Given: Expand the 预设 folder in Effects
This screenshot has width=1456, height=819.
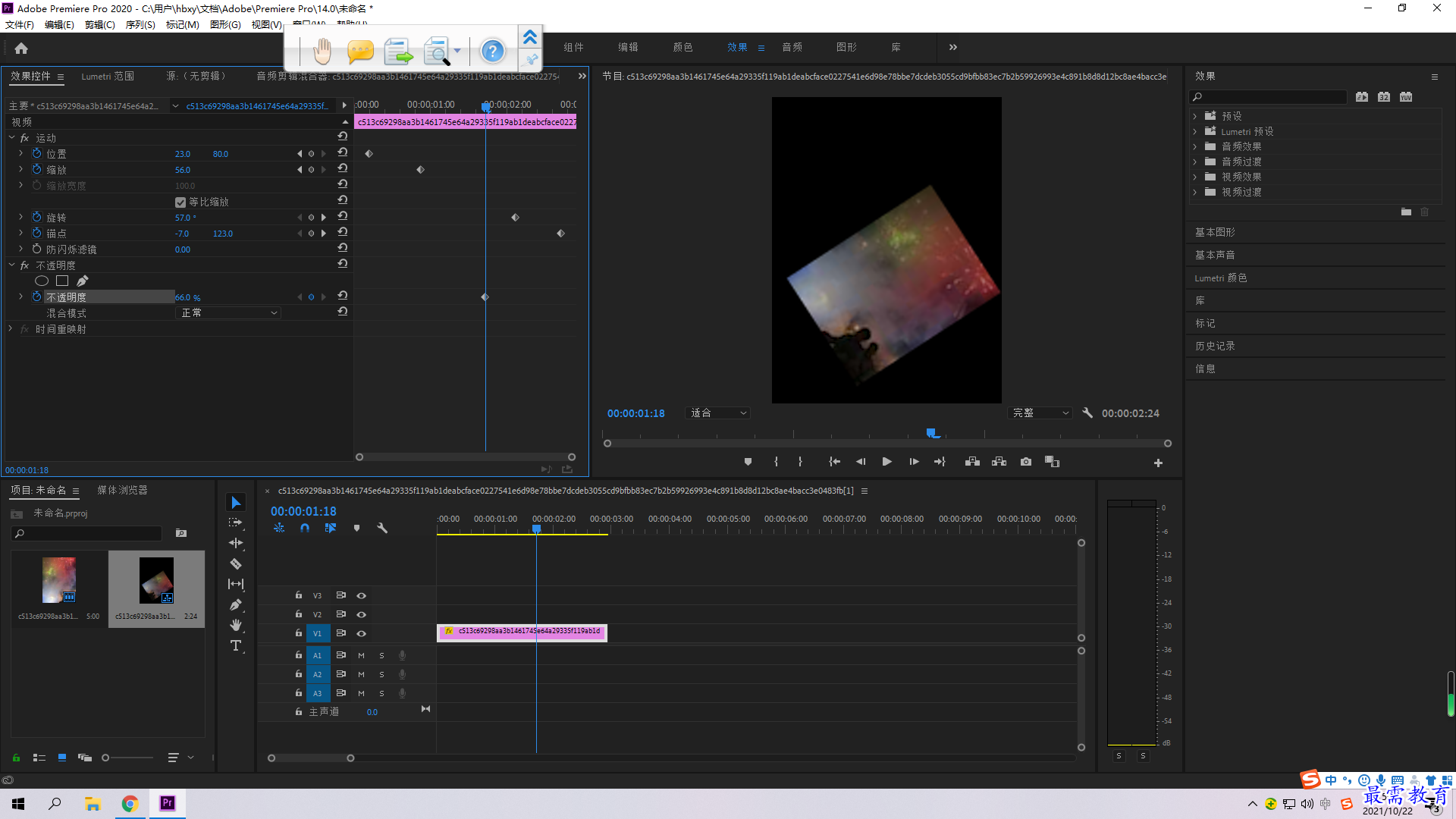Looking at the screenshot, I should 1195,116.
